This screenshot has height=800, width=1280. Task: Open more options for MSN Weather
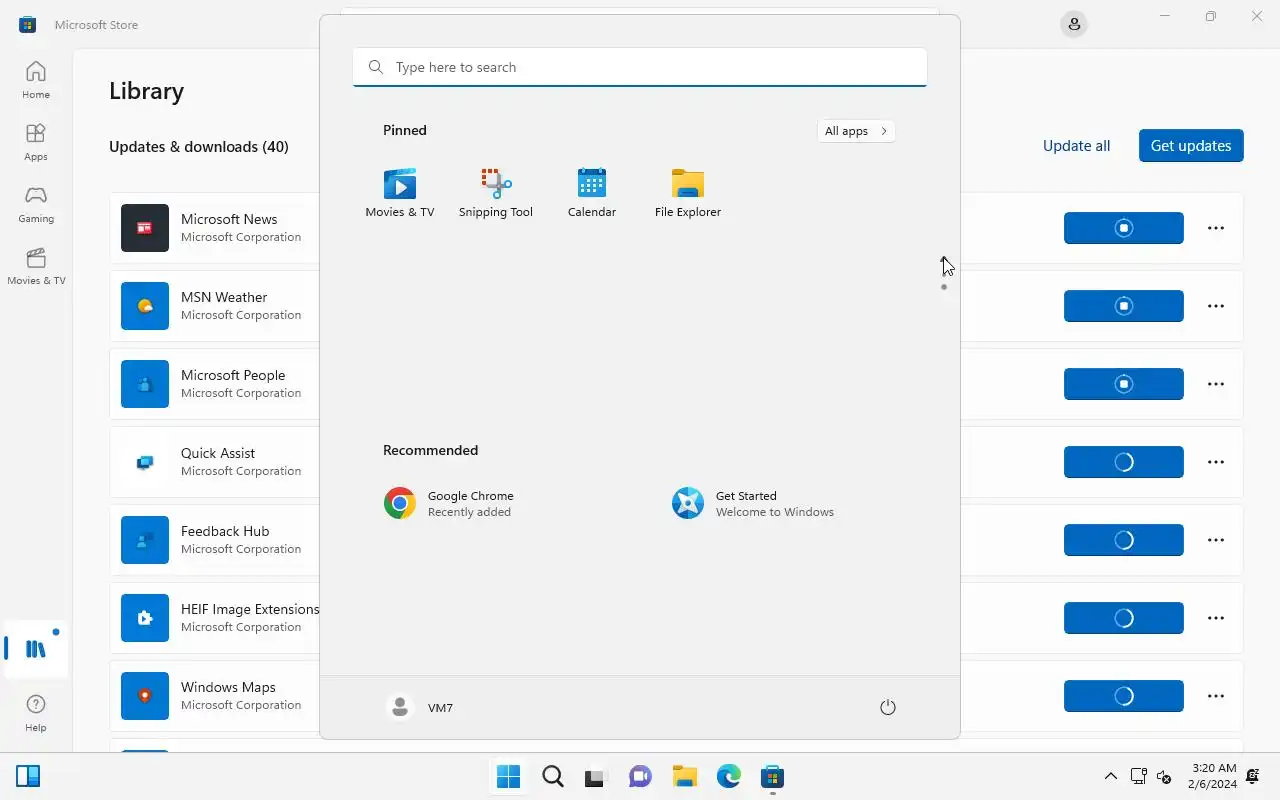click(x=1216, y=306)
